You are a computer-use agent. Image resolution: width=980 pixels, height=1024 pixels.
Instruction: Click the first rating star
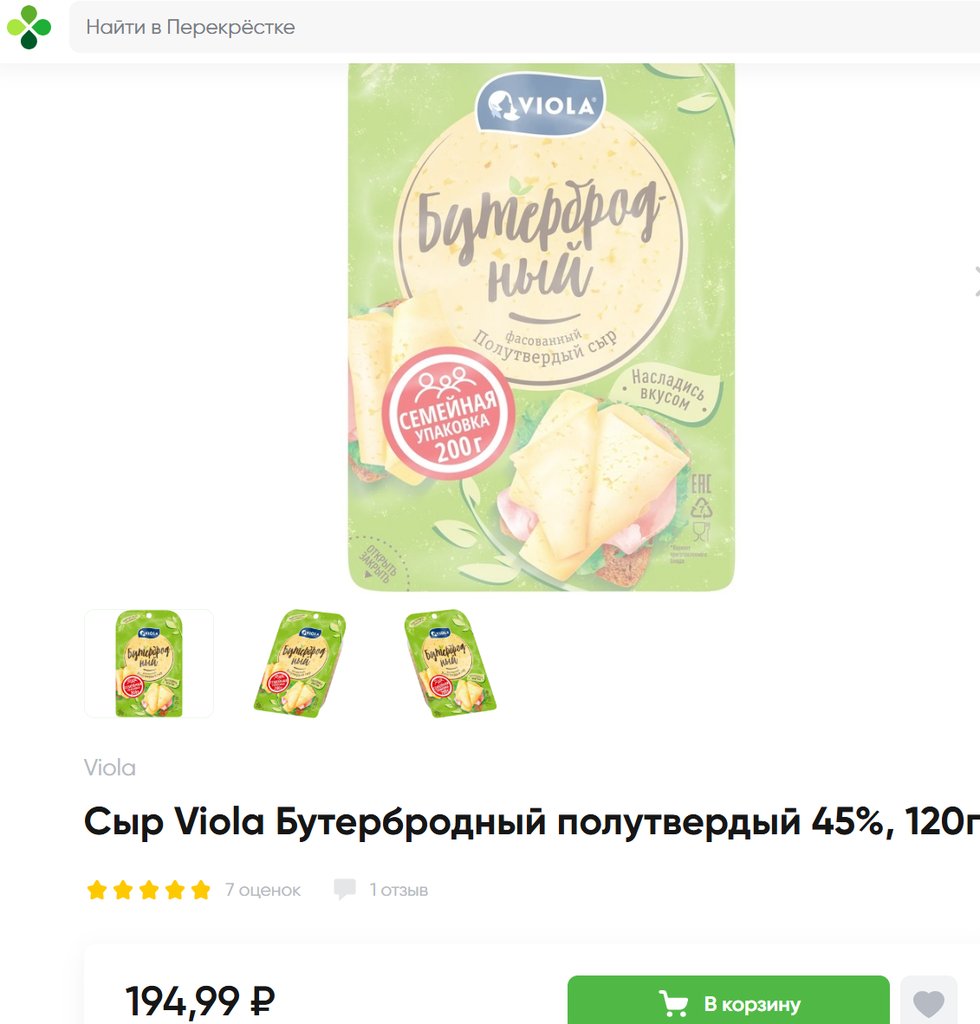coord(97,889)
